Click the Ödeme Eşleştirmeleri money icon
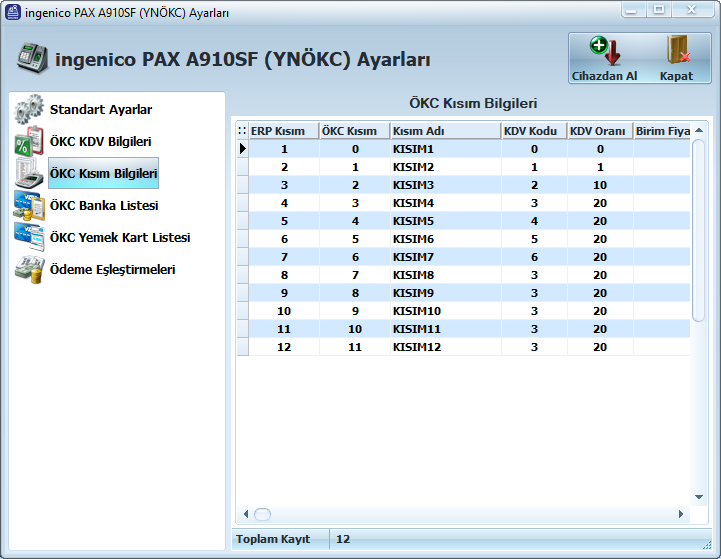Image resolution: width=721 pixels, height=559 pixels. tap(29, 269)
